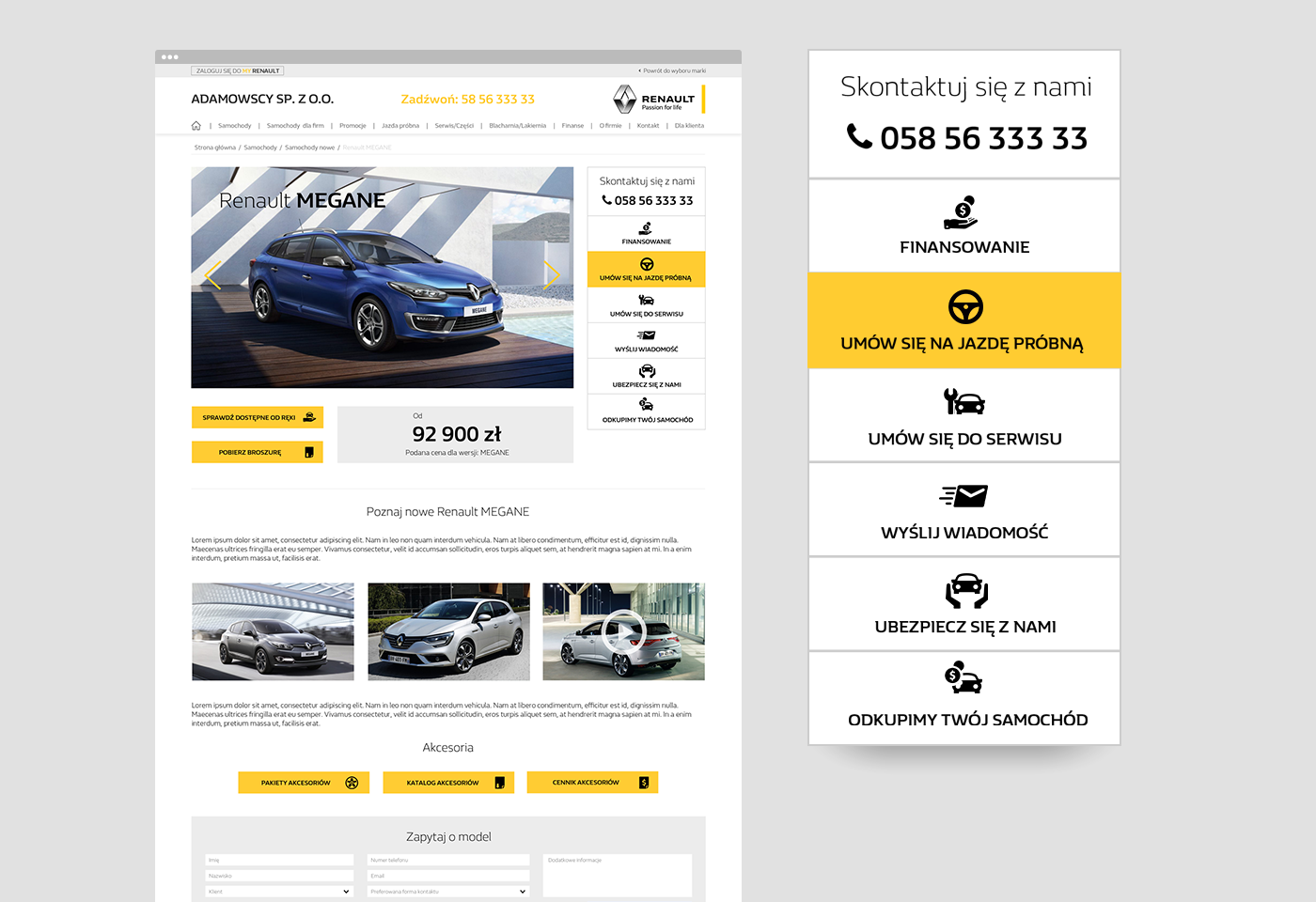Open the Jazda próbna menu item
Viewport: 1316px width, 902px height.
point(400,126)
